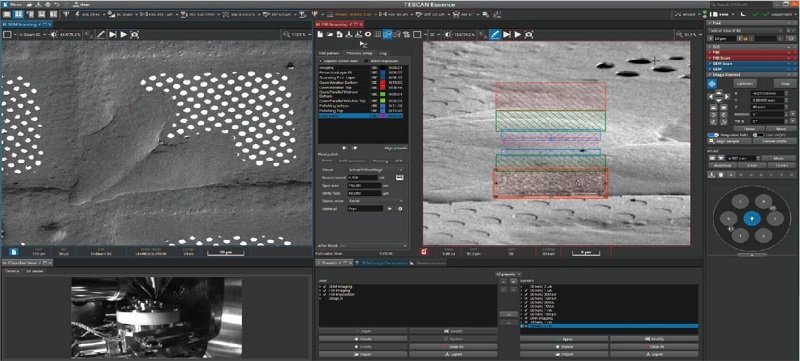Click the Material input field

pos(365,209)
